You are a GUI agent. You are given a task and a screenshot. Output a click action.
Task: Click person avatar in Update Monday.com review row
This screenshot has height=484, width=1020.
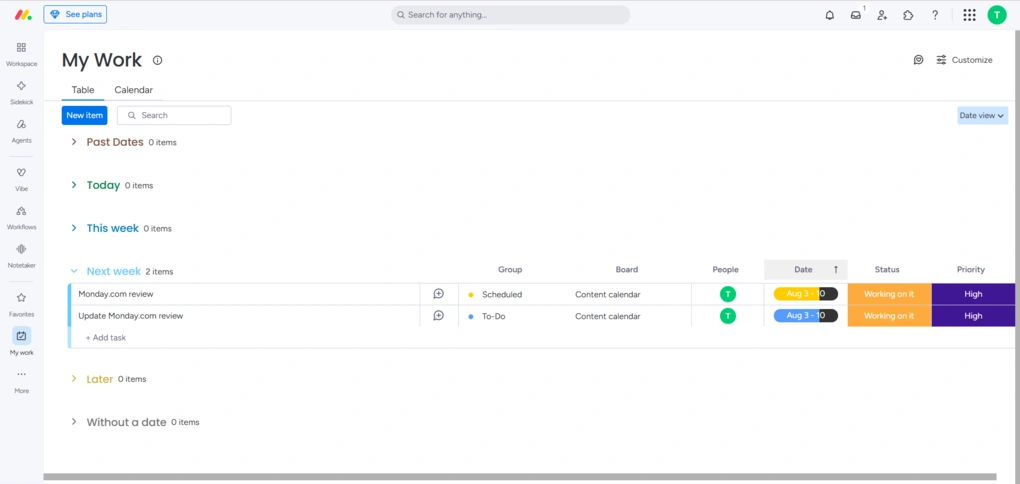click(x=728, y=316)
